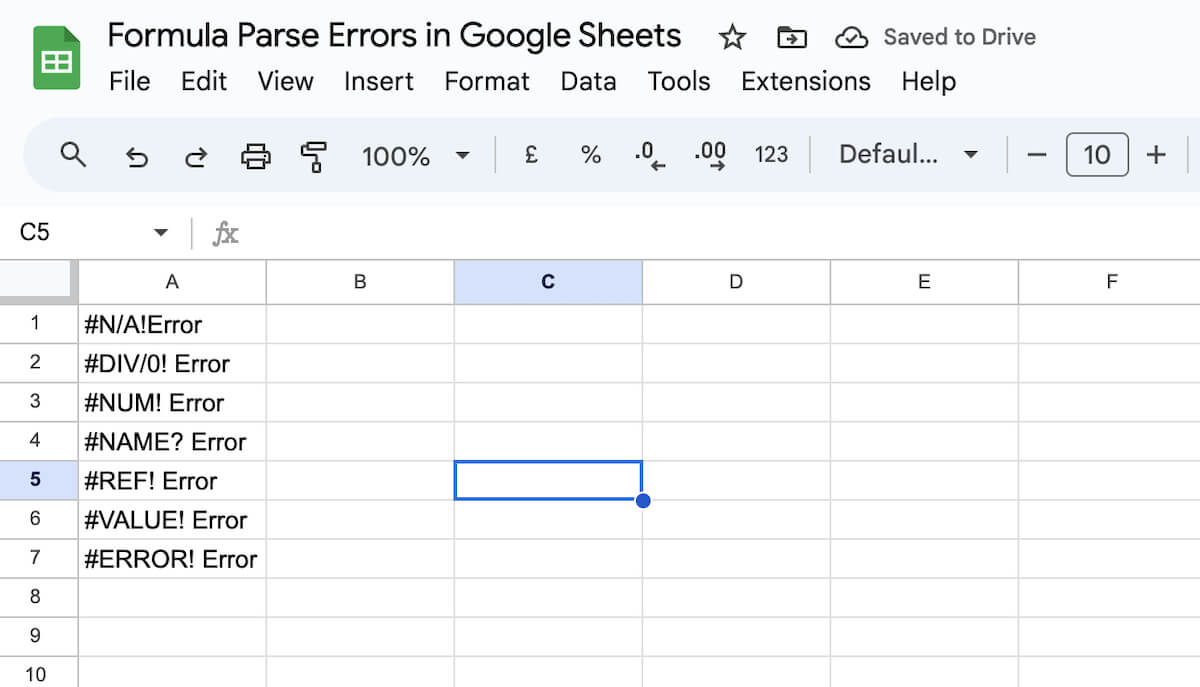Select the Paint format tool
This screenshot has height=687, width=1200.
point(312,155)
